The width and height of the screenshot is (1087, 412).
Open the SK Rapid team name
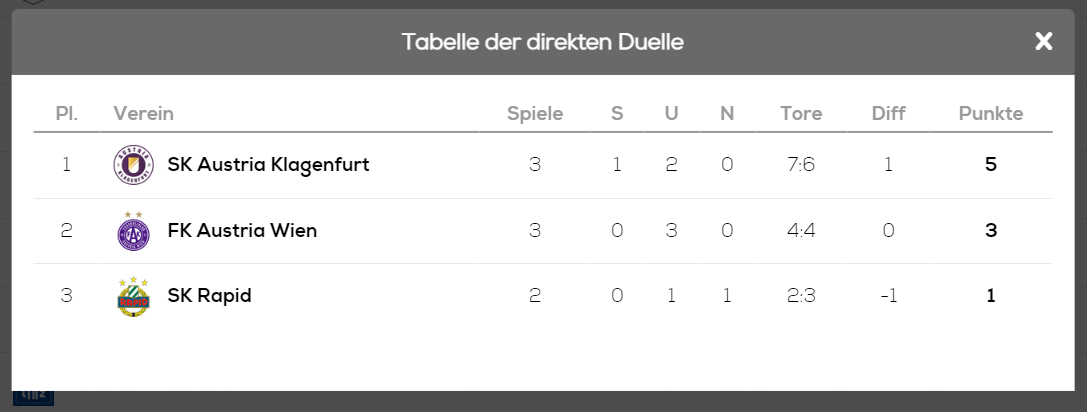[x=209, y=296]
